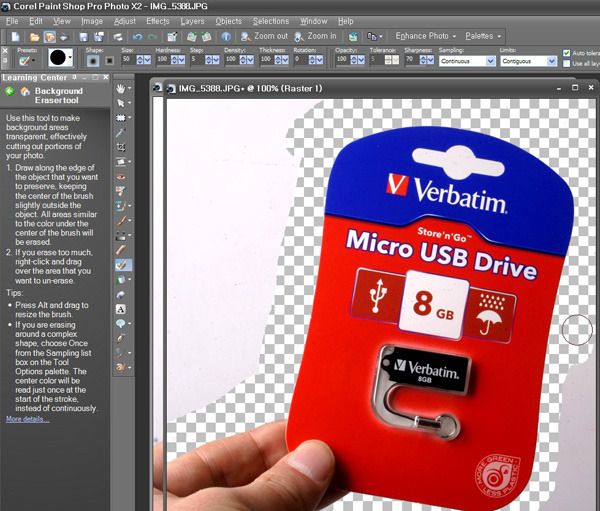Open the Effects menu

coord(158,21)
